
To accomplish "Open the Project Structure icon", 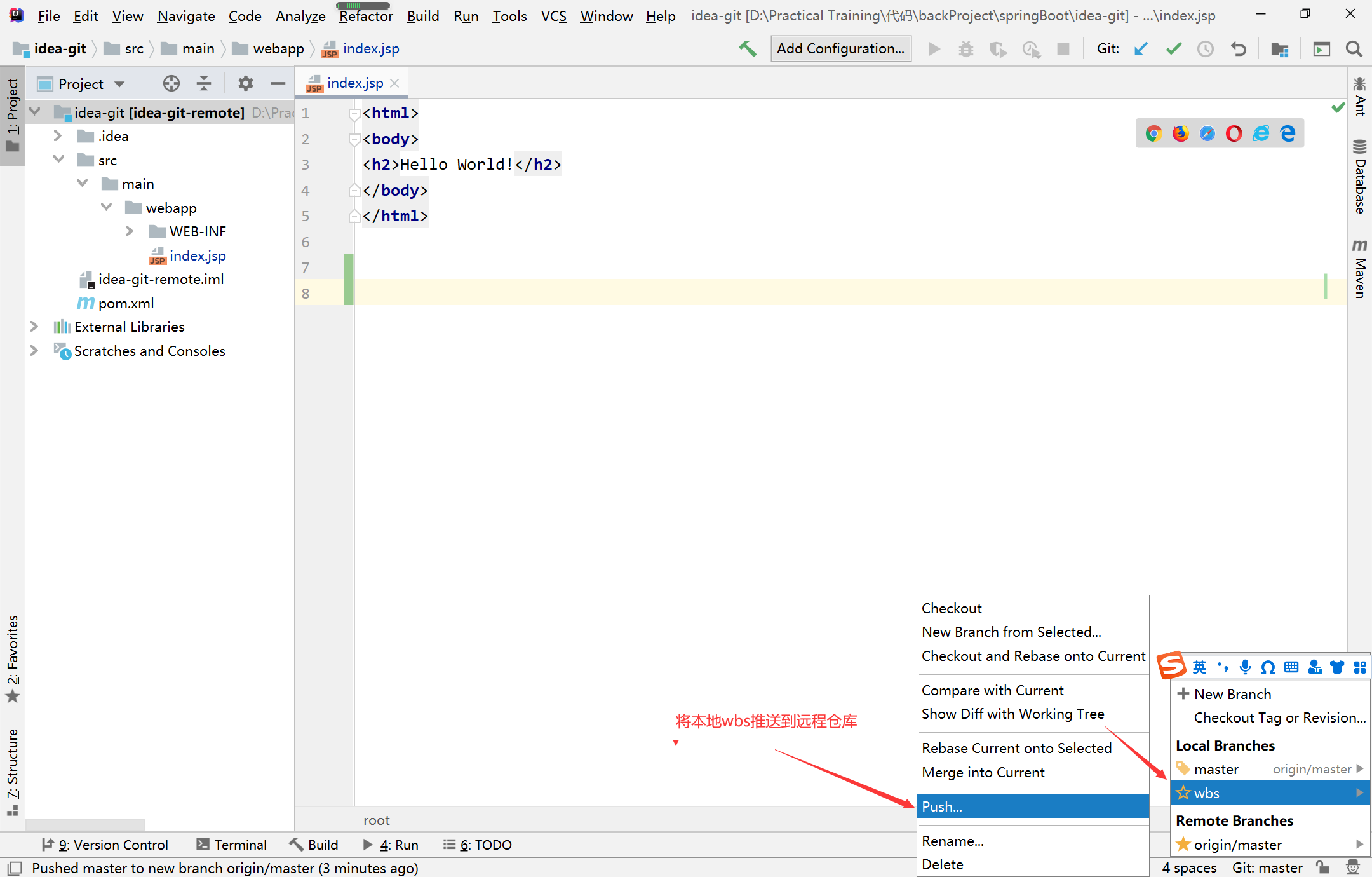I will 1279,49.
